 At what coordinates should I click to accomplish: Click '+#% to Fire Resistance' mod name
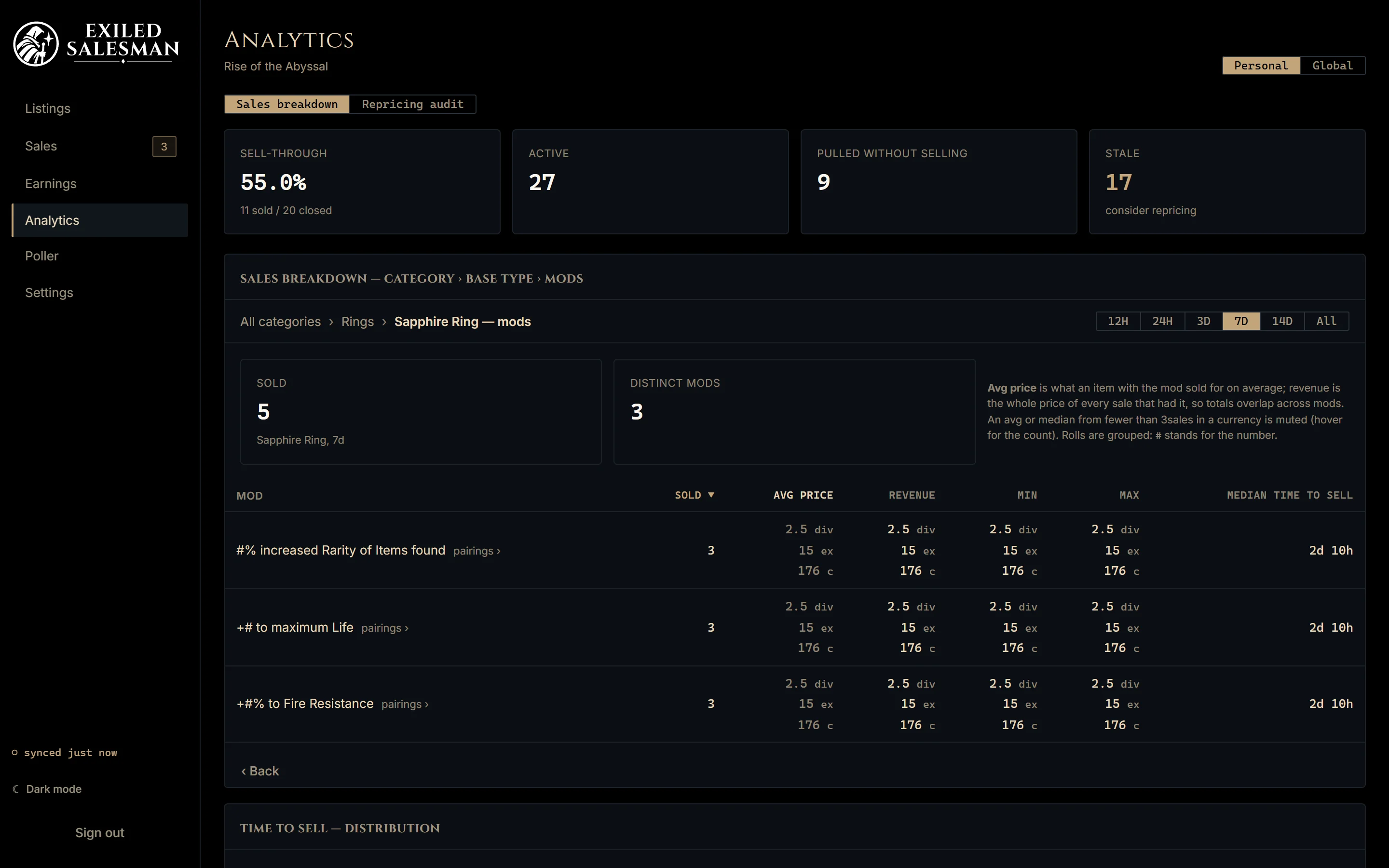[305, 704]
